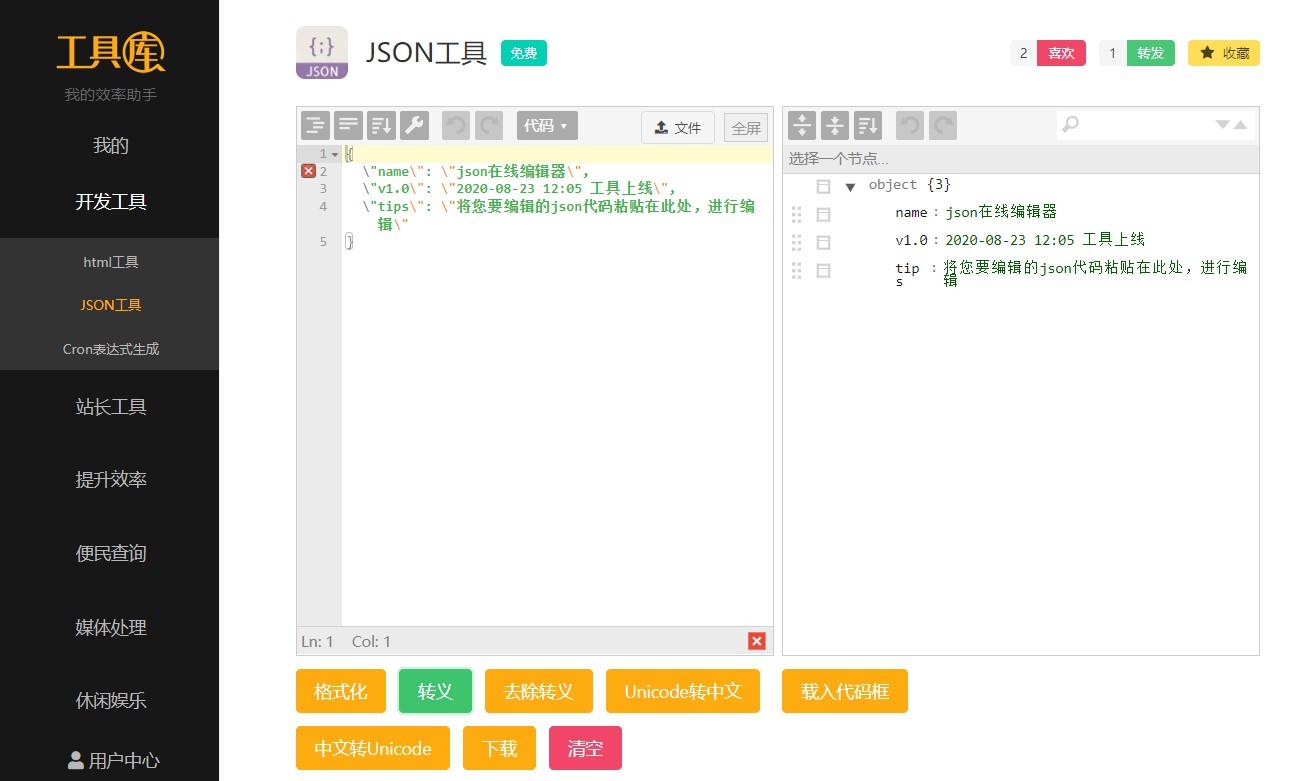Click the red error icon in status bar
1308x781 pixels.
pos(757,641)
